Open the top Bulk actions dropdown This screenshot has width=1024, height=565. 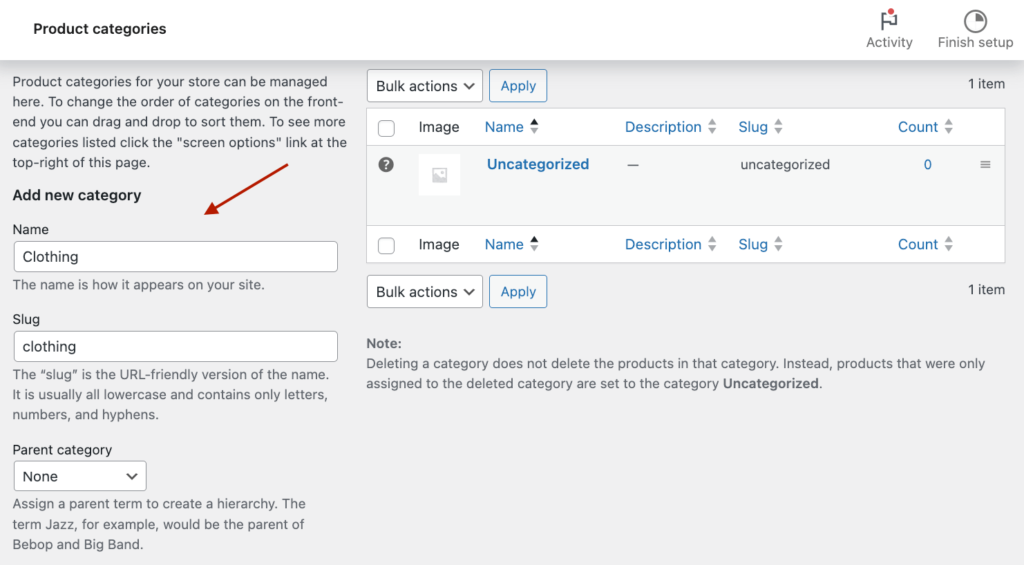424,86
